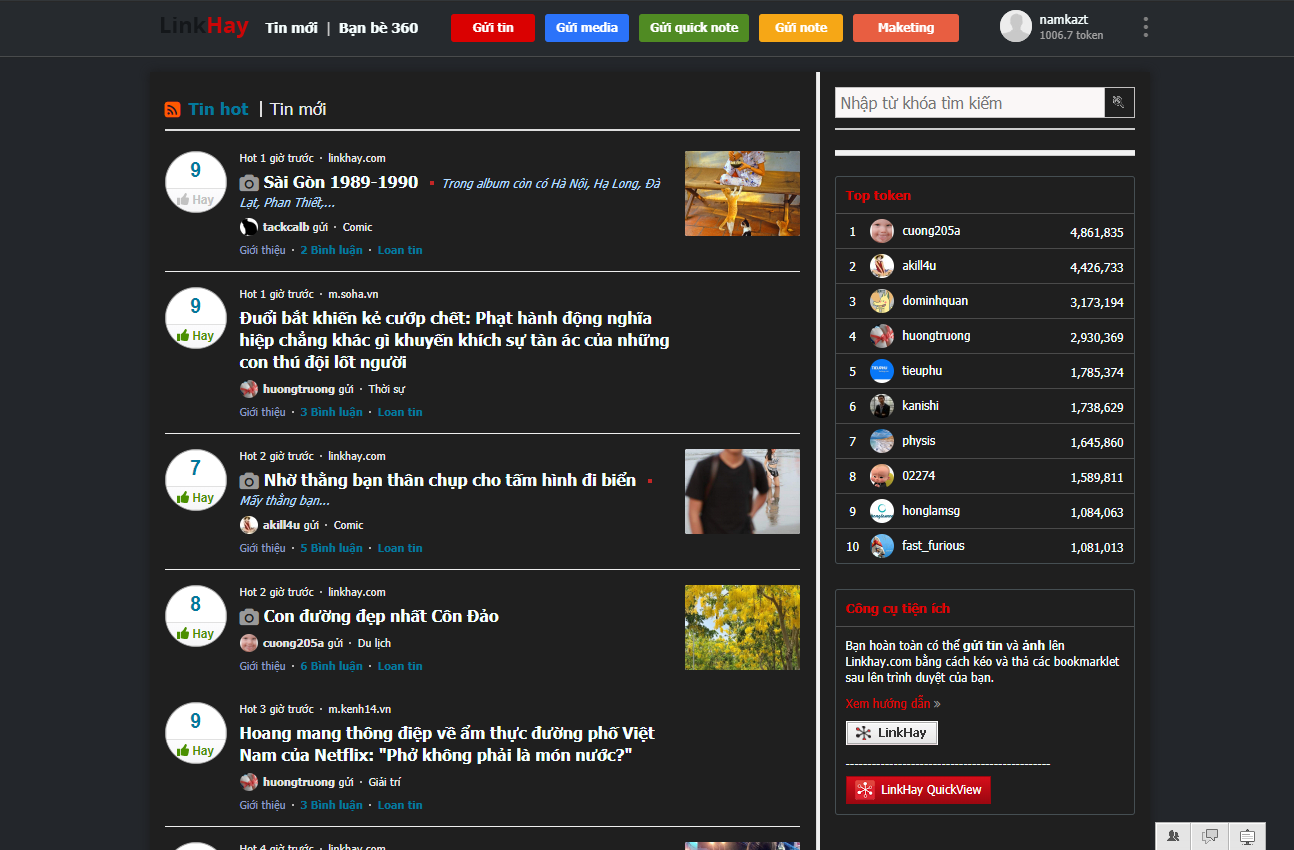Click the search icon in the keyword box
This screenshot has height=850, width=1294.
(x=1119, y=103)
